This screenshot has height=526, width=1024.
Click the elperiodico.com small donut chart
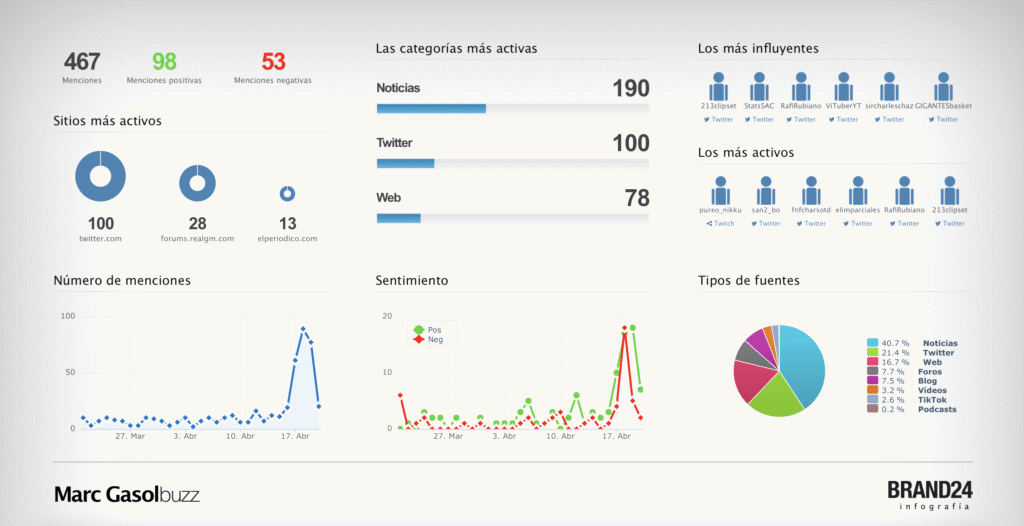tap(287, 193)
